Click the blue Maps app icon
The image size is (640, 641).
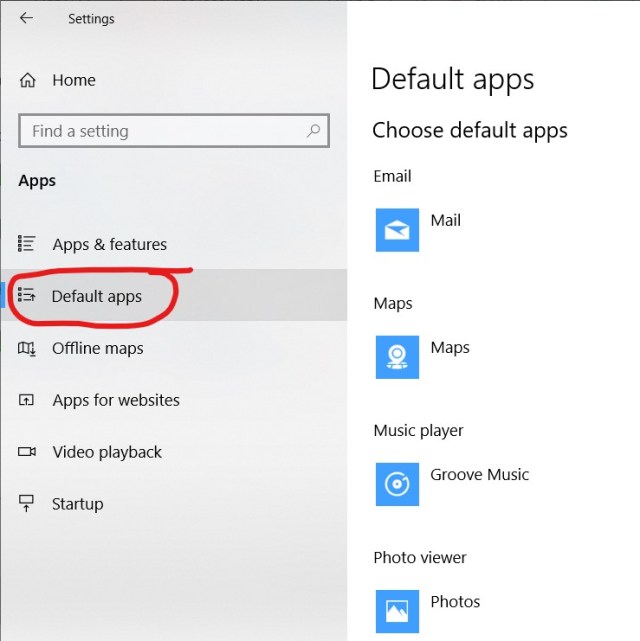[x=397, y=357]
